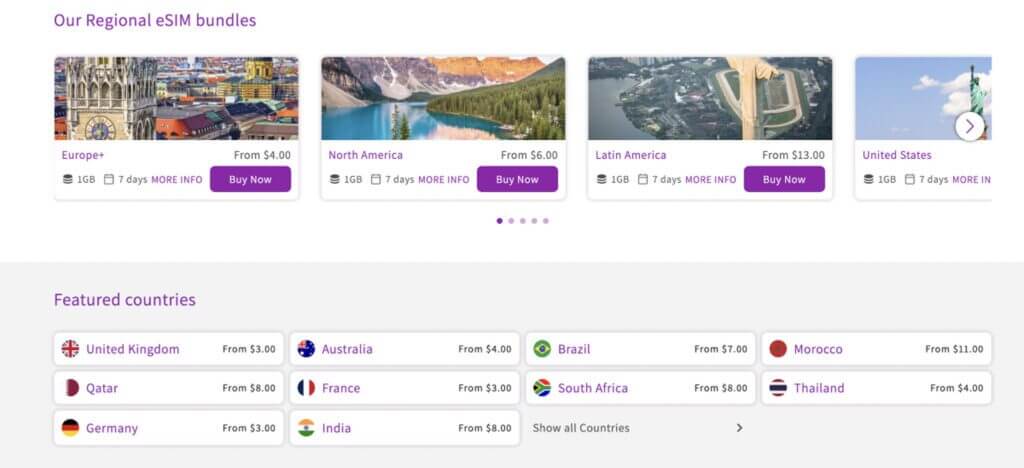Viewport: 1024px width, 468px height.
Task: Click the Morocco flag icon
Action: [778, 349]
